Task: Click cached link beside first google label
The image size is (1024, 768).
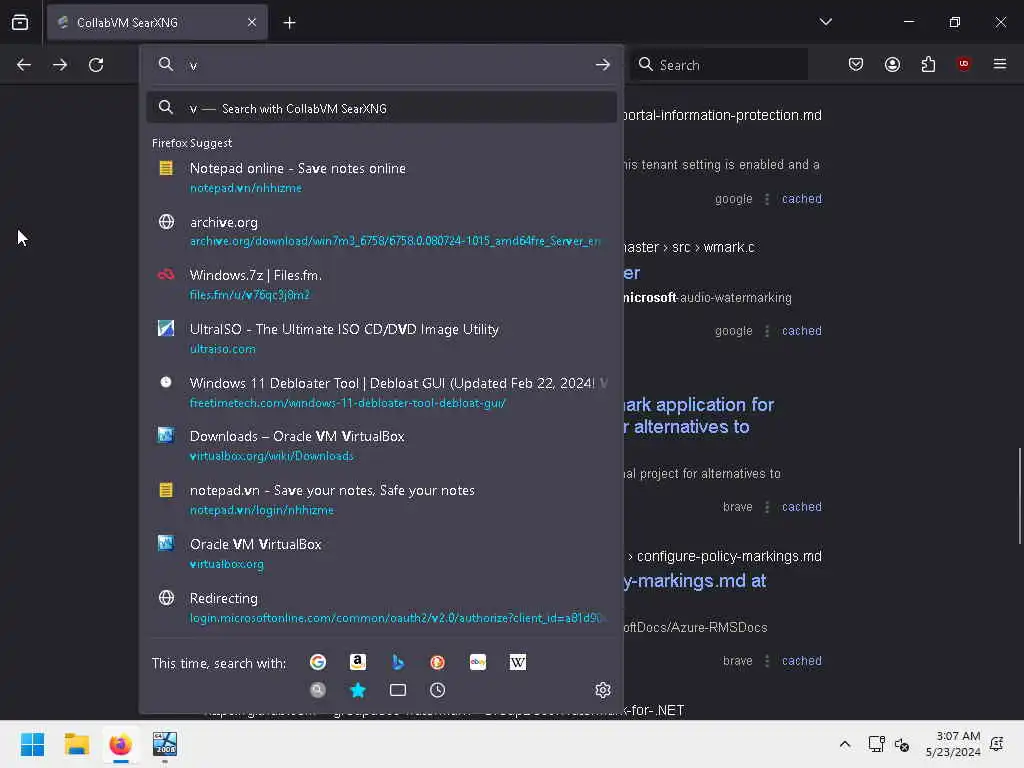Action: coord(801,199)
